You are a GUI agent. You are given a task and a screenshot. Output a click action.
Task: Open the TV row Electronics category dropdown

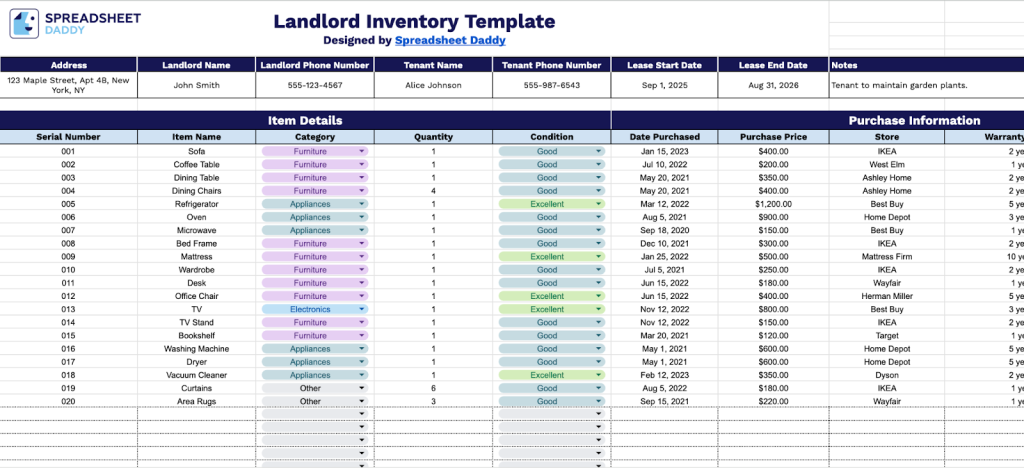coord(362,310)
